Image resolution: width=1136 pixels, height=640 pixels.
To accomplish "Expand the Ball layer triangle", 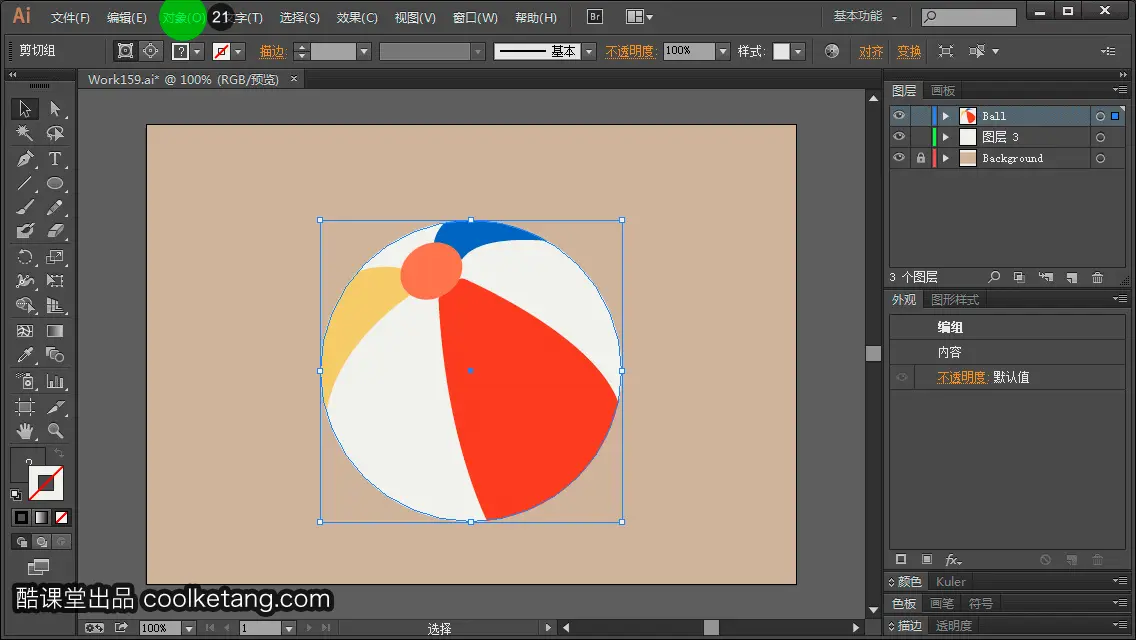I will (x=945, y=116).
